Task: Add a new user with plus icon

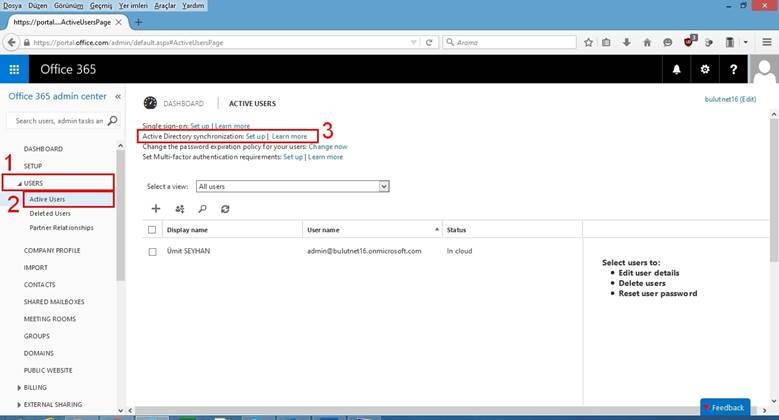Action: (156, 209)
